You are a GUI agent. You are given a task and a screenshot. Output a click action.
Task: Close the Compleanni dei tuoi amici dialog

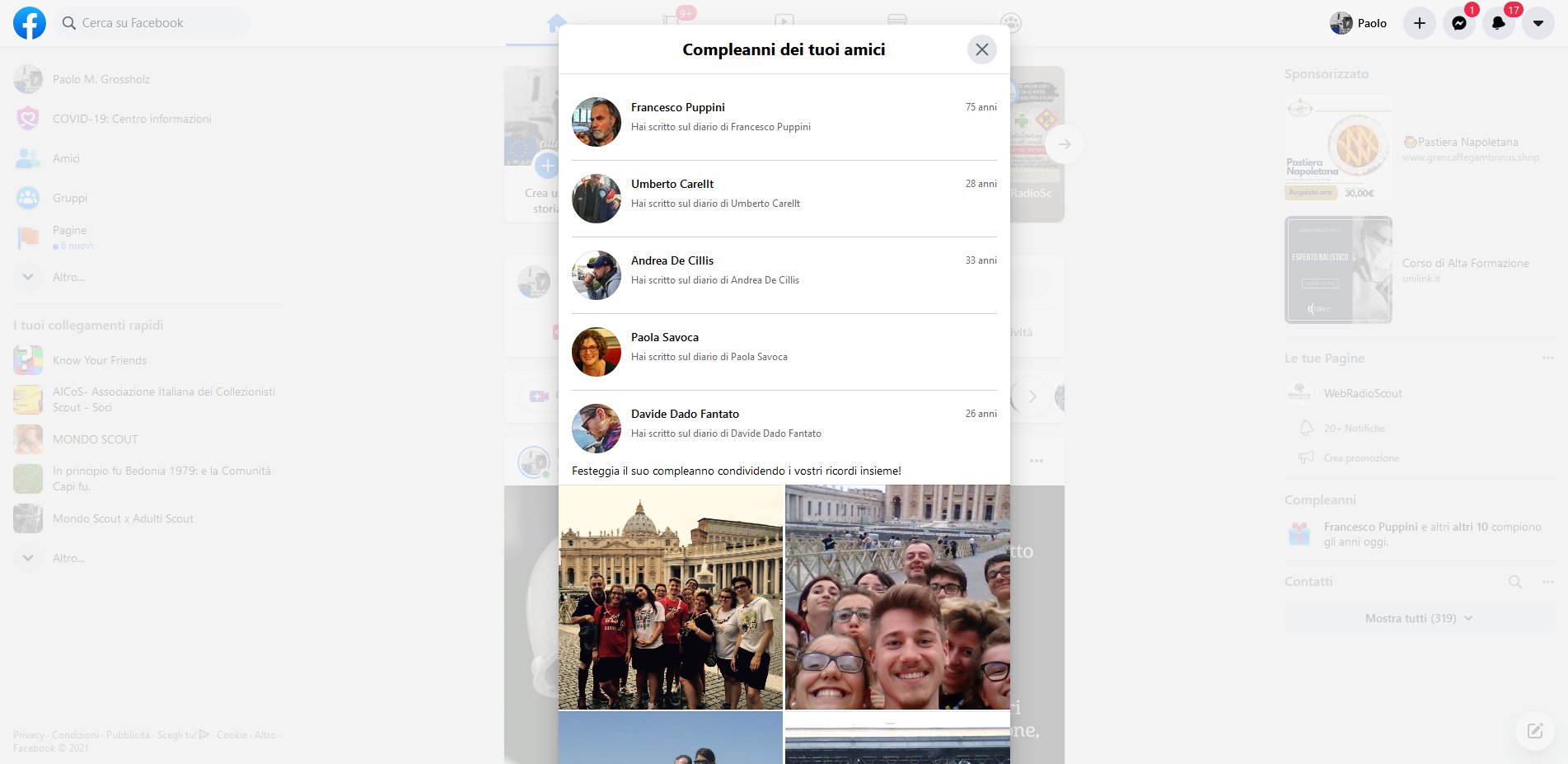[981, 49]
